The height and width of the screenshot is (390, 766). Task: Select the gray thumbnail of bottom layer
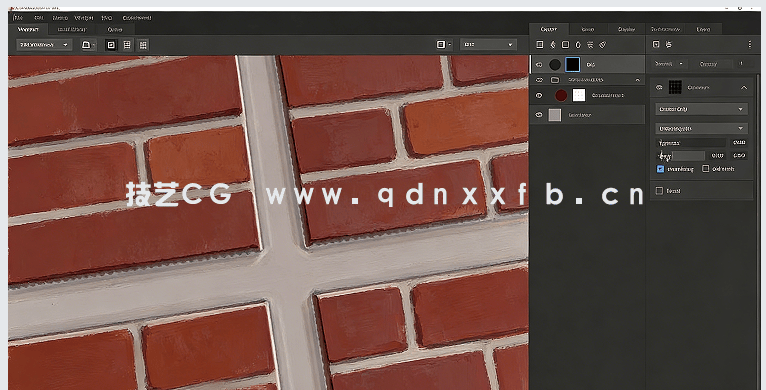(x=555, y=115)
